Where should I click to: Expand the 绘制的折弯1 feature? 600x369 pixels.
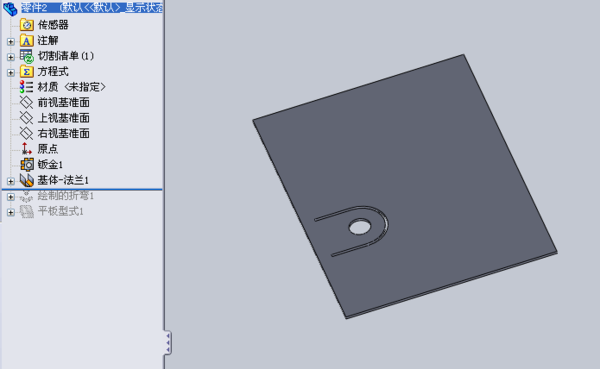pyautogui.click(x=11, y=197)
